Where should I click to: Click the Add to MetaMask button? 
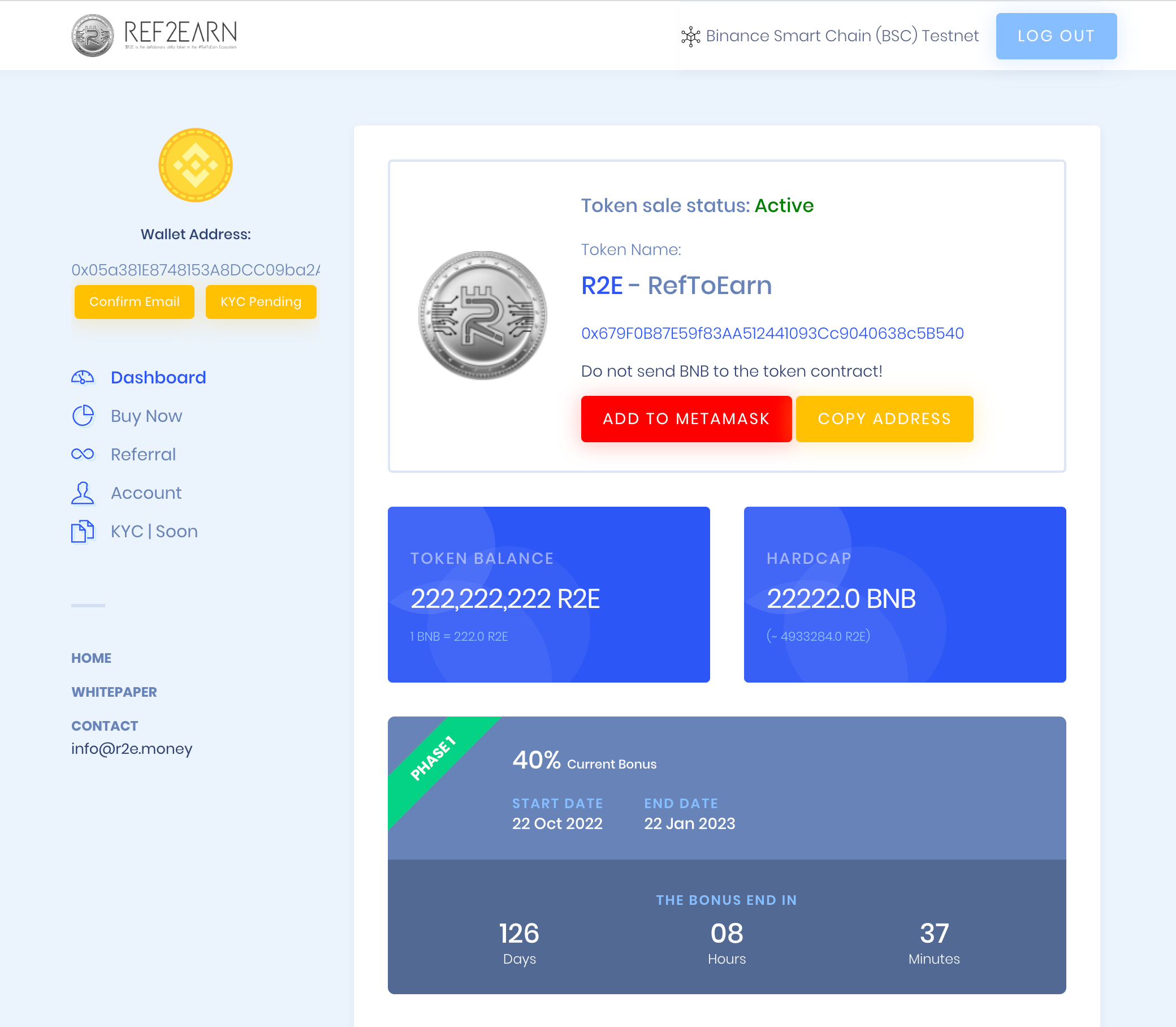pos(686,419)
